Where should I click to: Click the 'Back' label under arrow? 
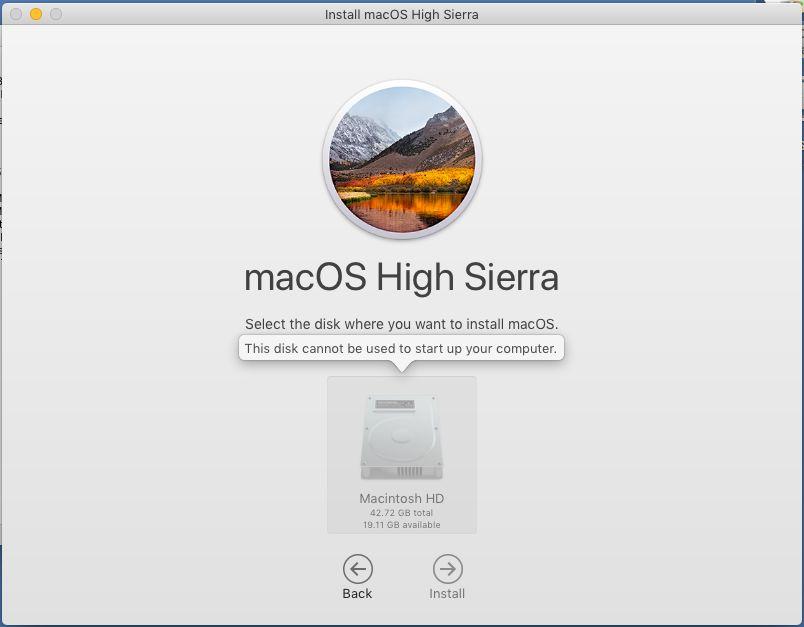[357, 594]
